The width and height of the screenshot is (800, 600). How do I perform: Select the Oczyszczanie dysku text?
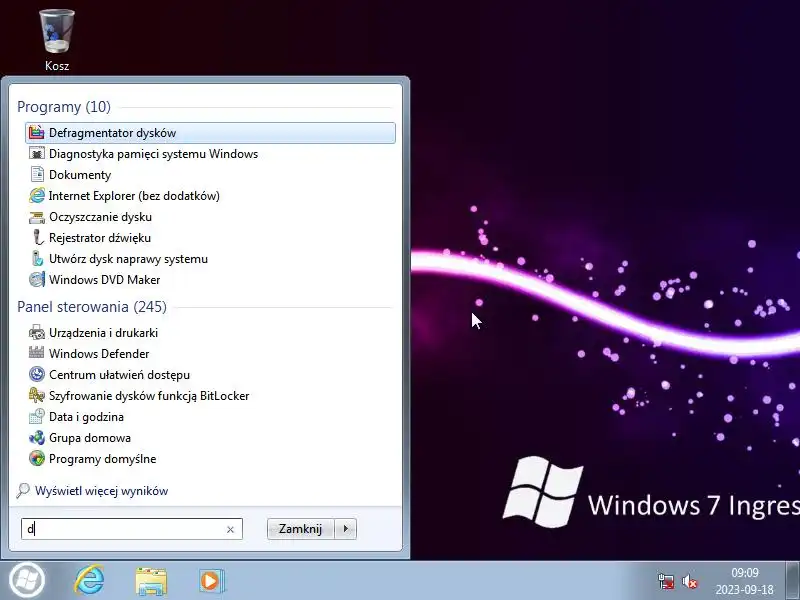point(101,217)
